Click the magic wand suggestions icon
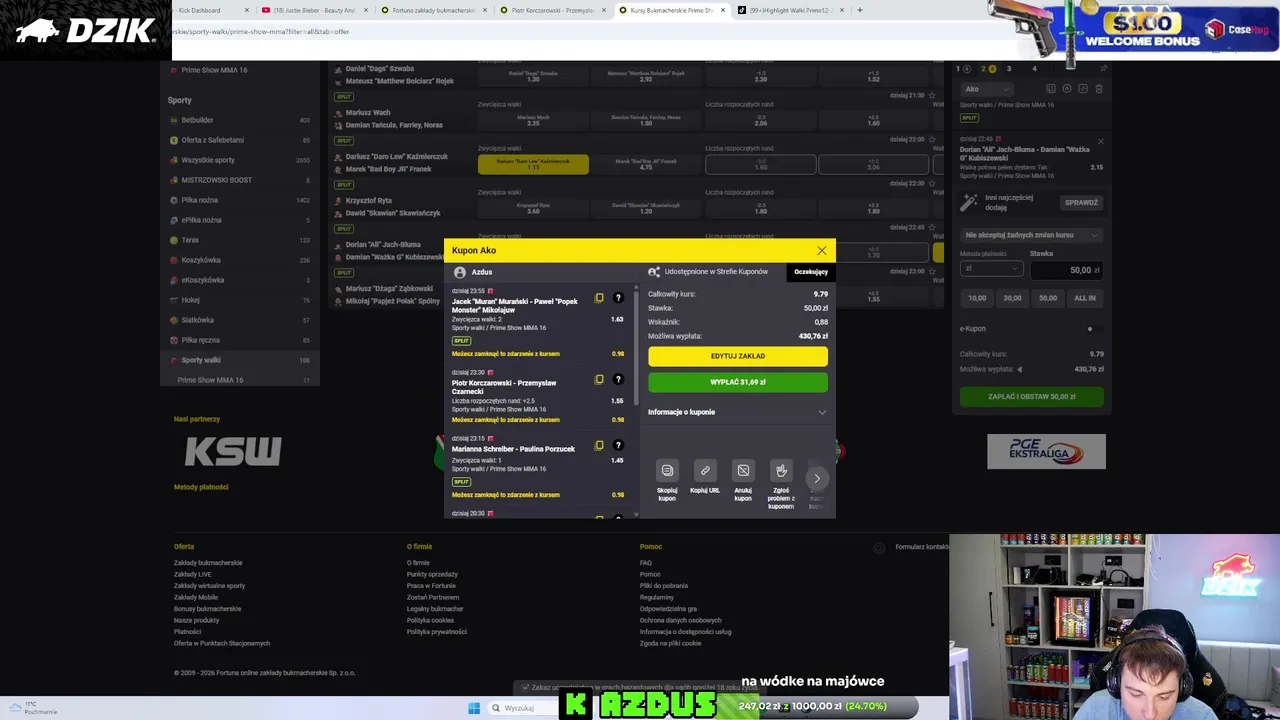This screenshot has height=720, width=1280. pos(968,202)
